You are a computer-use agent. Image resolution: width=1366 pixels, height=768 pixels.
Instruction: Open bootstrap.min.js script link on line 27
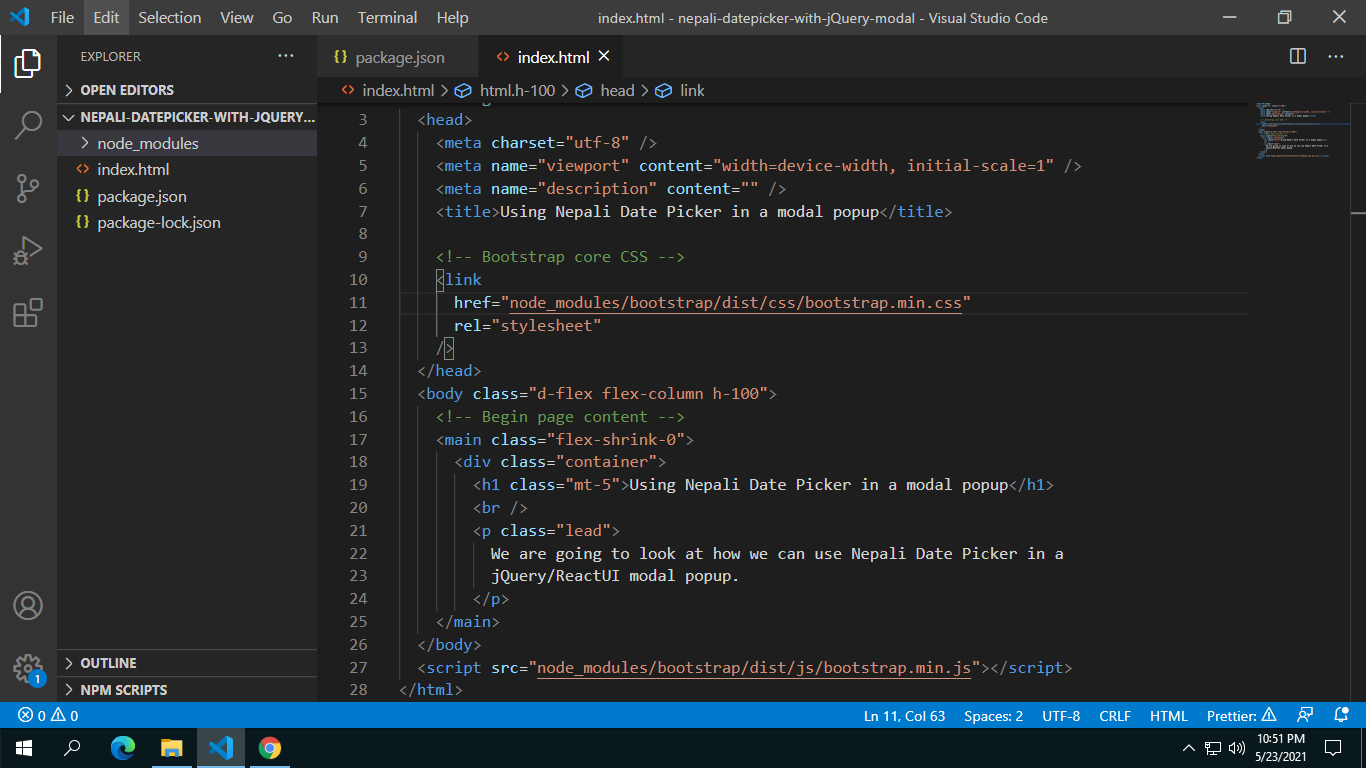tap(754, 668)
